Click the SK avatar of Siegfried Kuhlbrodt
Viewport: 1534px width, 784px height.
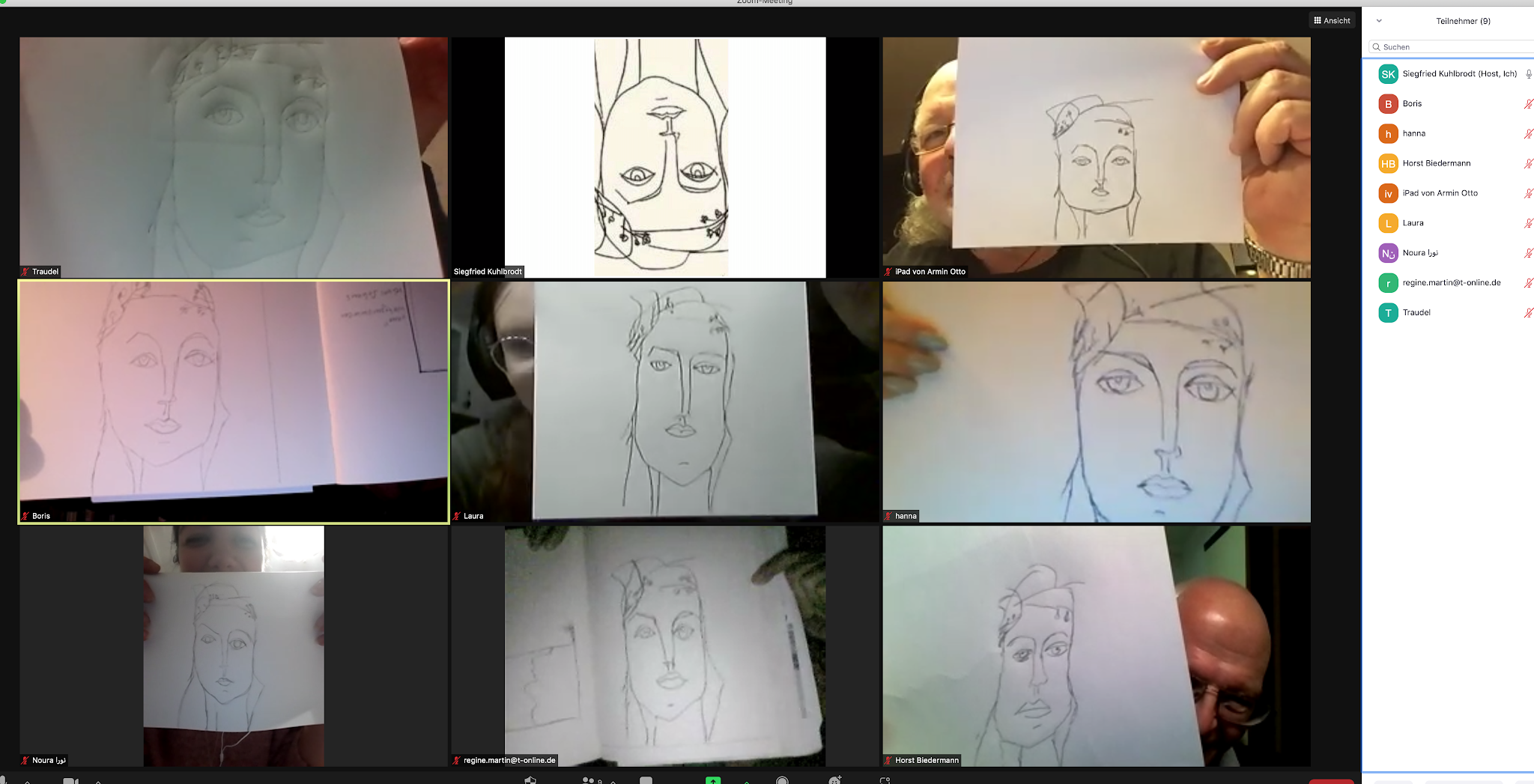click(x=1388, y=74)
